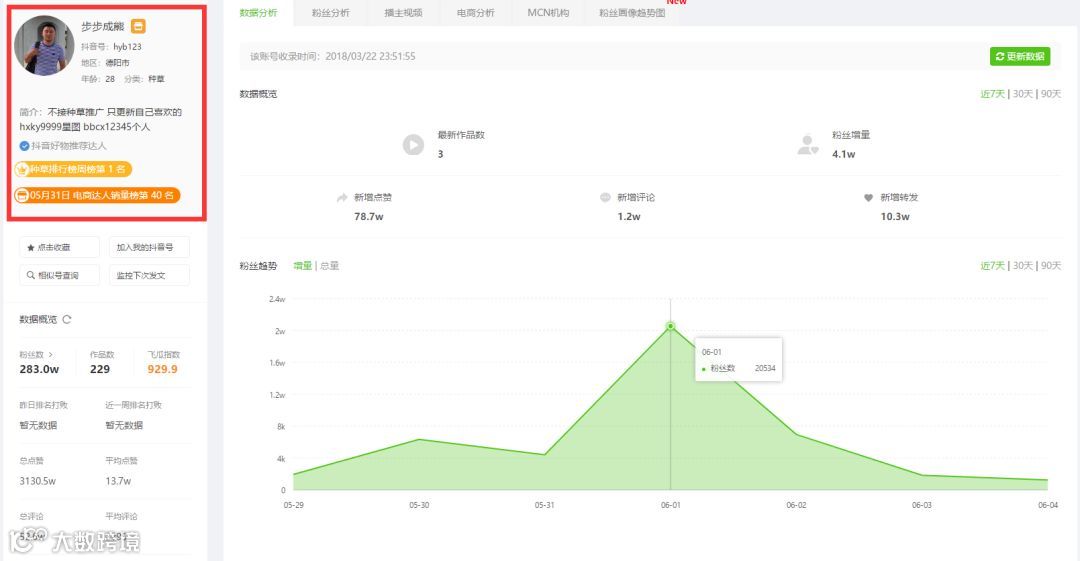The height and width of the screenshot is (561, 1080).
Task: Open the profile avatar photo
Action: tap(44, 45)
